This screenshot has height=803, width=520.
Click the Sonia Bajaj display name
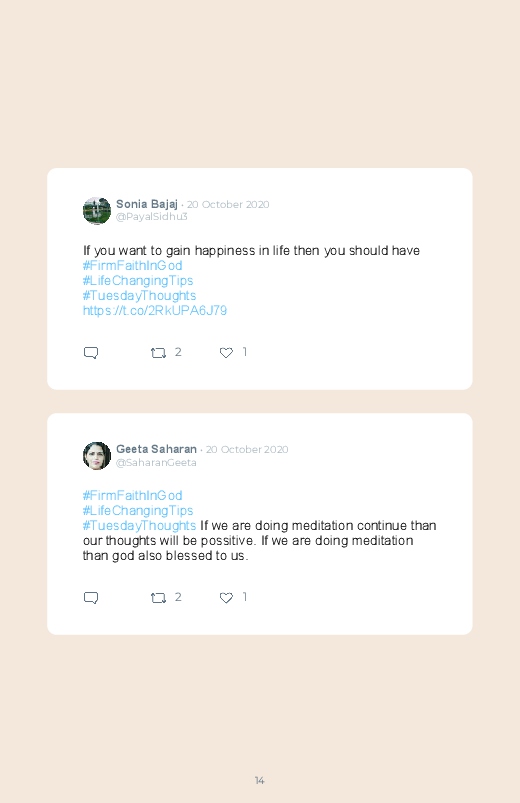[x=147, y=204]
